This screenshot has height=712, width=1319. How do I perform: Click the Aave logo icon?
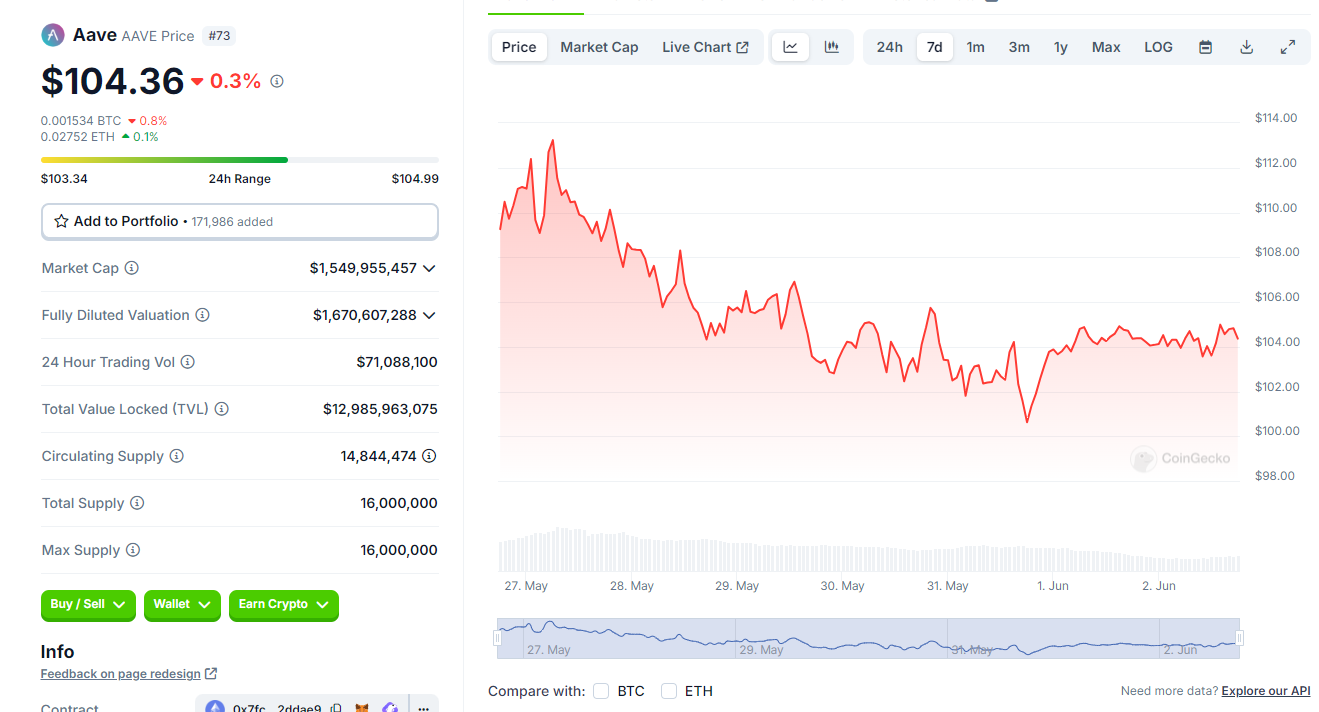point(53,35)
